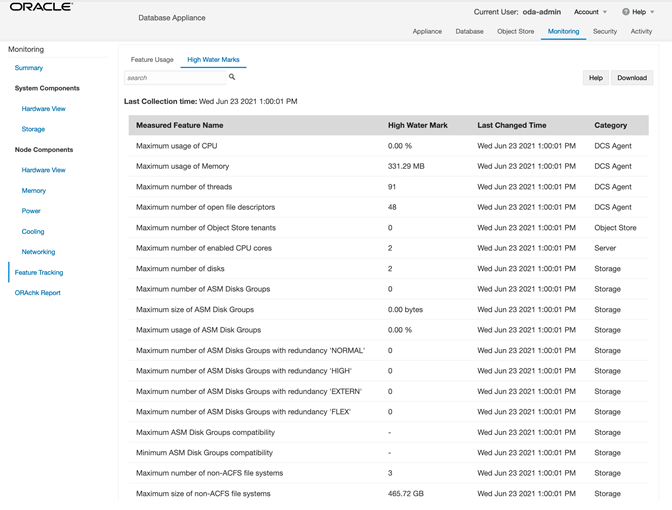Click the Help button beside Download
This screenshot has height=510, width=672.
click(x=596, y=78)
